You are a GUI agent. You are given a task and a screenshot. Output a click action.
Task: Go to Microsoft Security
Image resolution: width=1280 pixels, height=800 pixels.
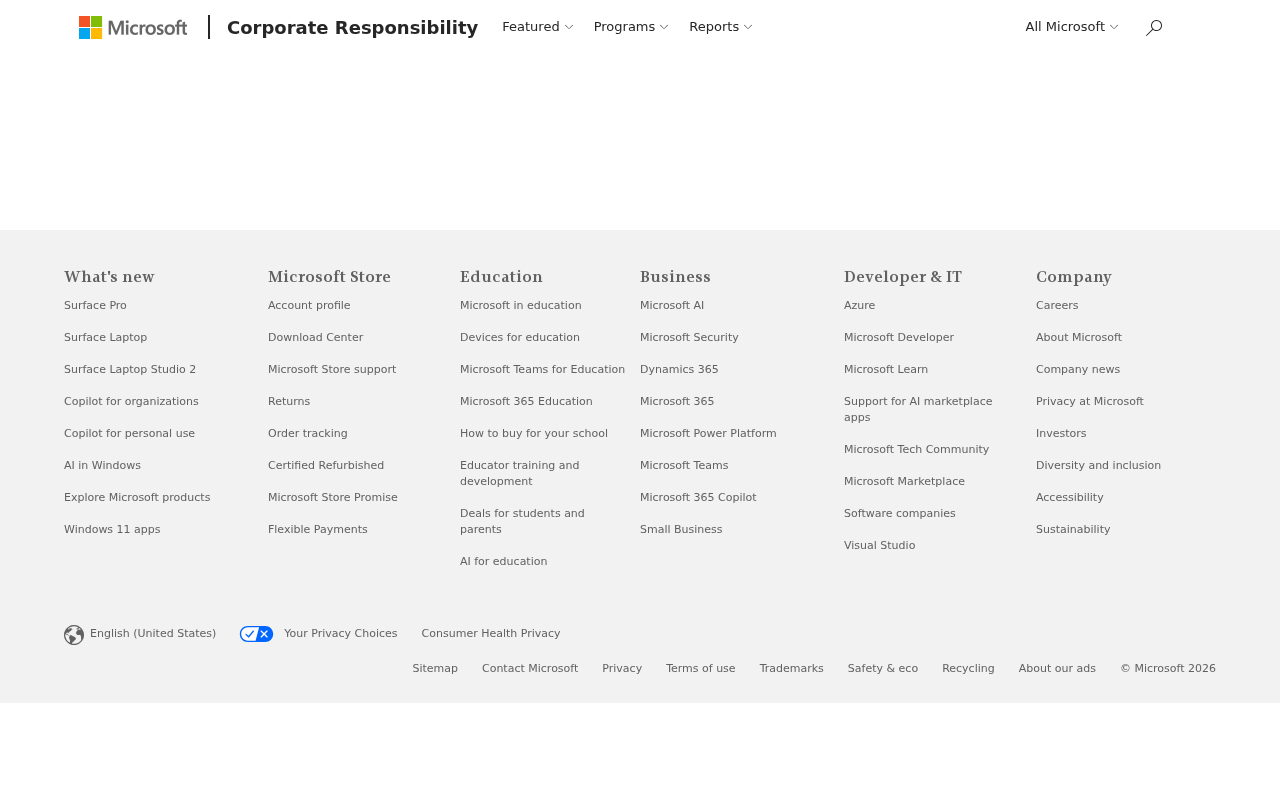coord(689,338)
